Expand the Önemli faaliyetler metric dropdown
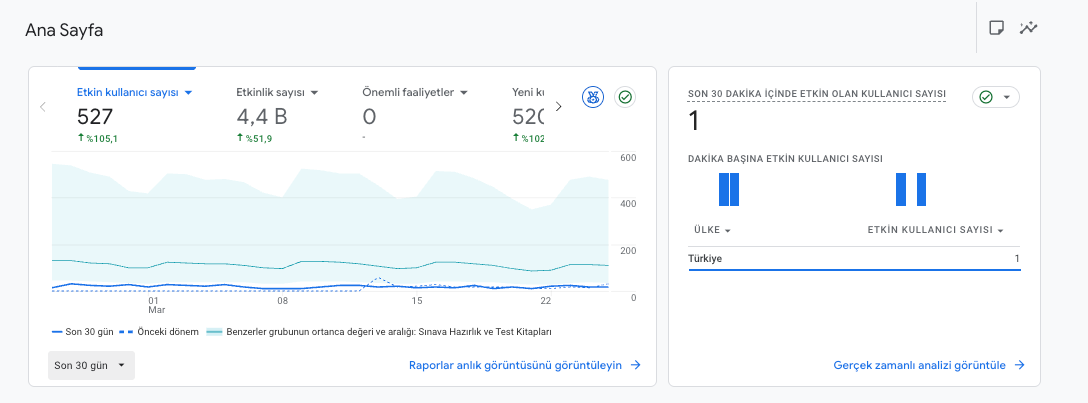This screenshot has width=1088, height=403. tap(464, 92)
